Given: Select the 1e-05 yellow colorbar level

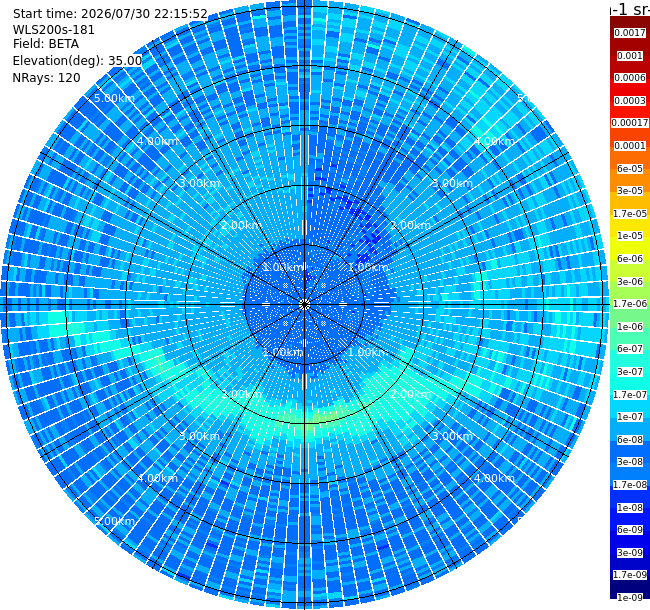Looking at the screenshot, I should click(x=630, y=236).
